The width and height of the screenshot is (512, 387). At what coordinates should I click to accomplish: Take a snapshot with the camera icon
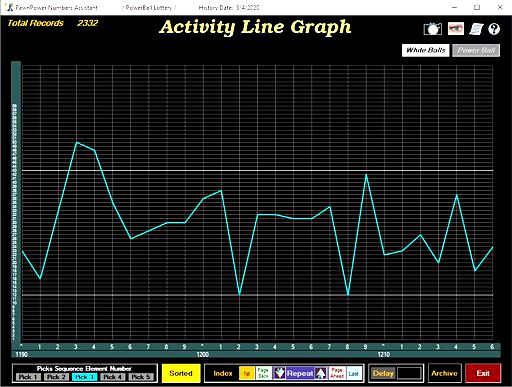(x=433, y=29)
